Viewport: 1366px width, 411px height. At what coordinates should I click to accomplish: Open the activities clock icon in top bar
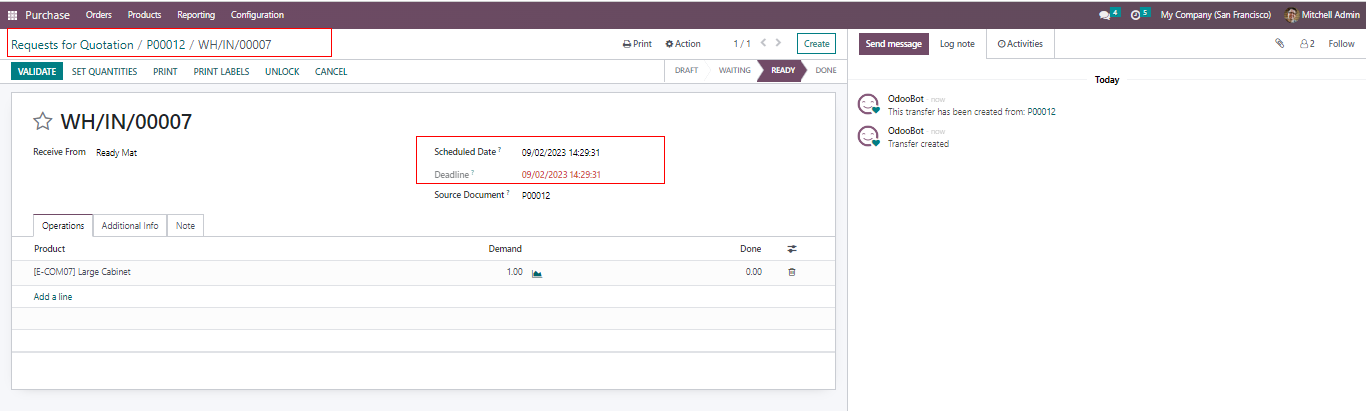pos(1136,15)
